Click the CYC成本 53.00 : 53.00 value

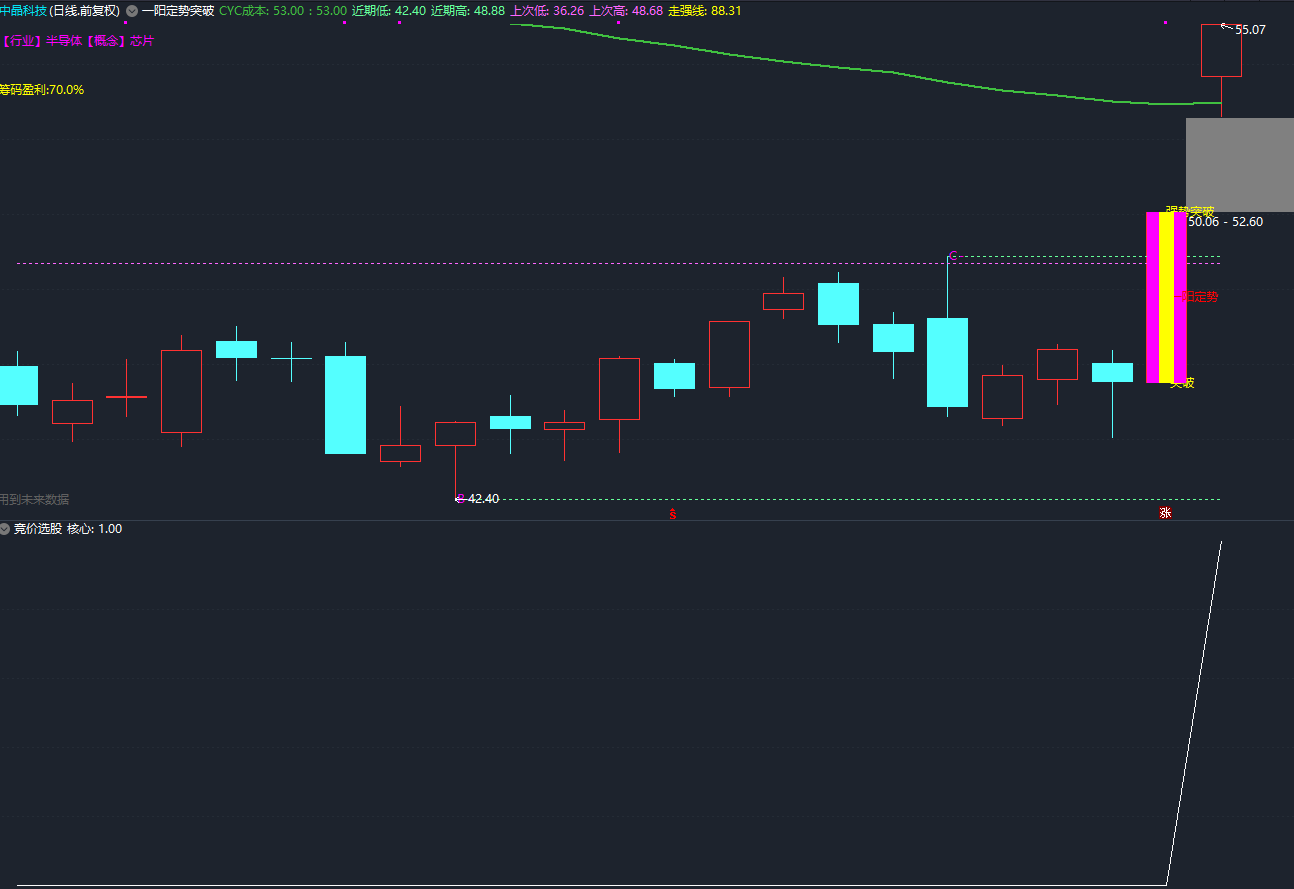pos(283,11)
